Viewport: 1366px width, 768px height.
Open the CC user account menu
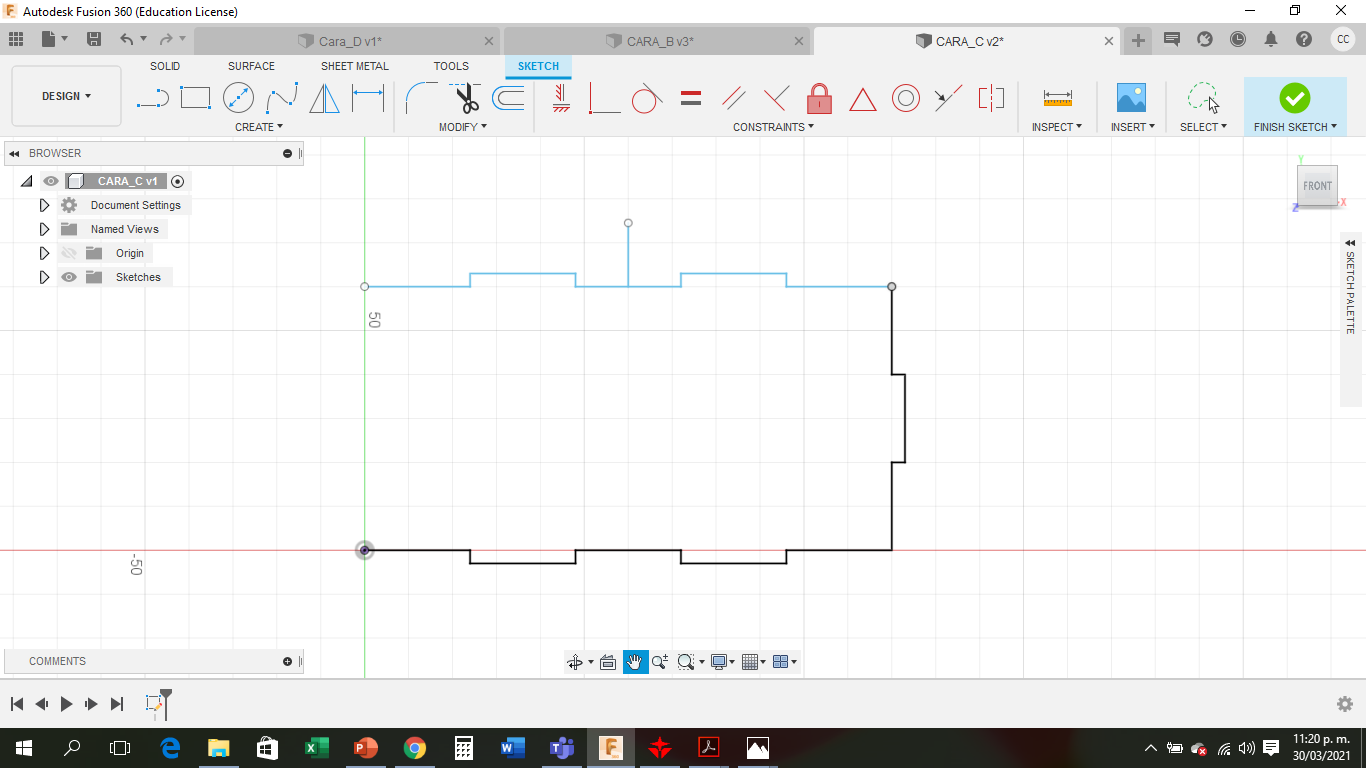tap(1343, 39)
